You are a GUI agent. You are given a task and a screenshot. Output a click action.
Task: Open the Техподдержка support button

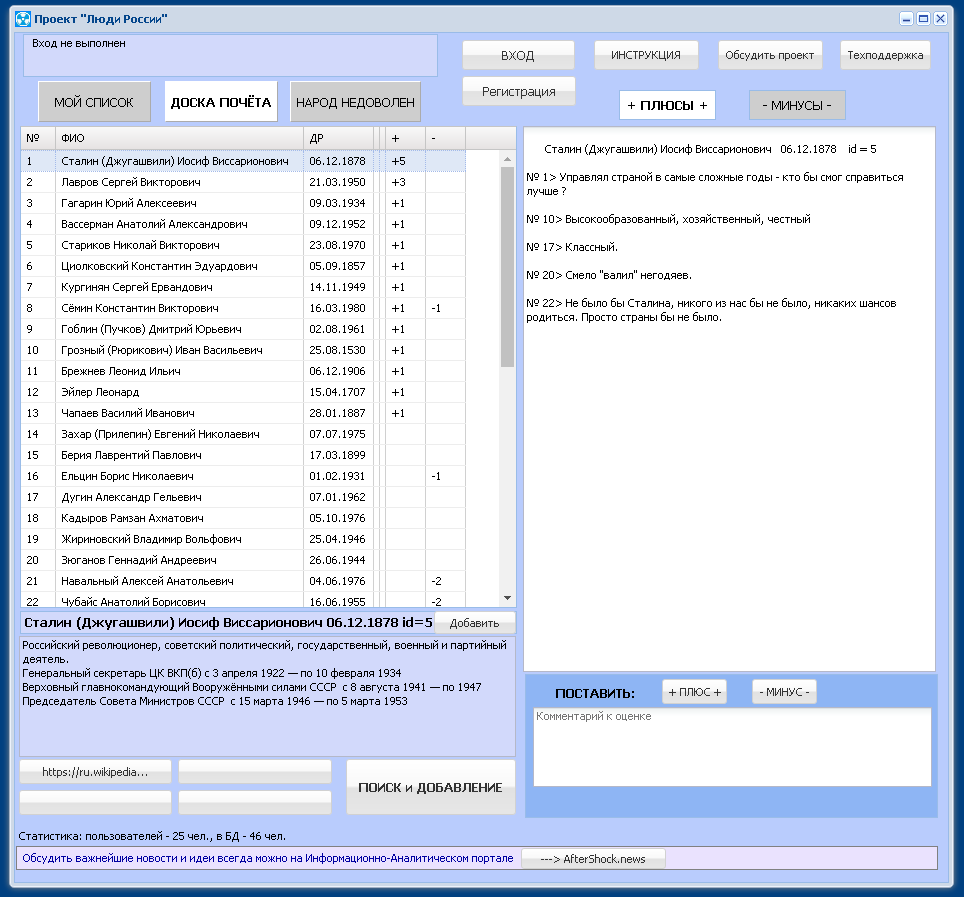(885, 55)
